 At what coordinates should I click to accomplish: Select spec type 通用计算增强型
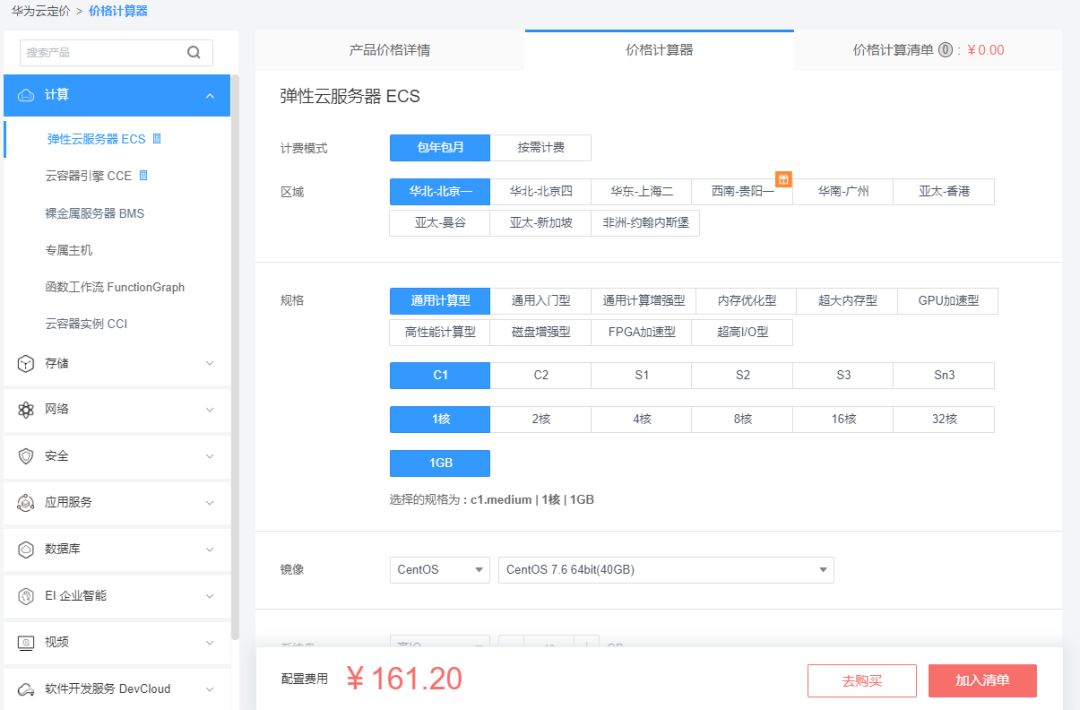pos(643,301)
